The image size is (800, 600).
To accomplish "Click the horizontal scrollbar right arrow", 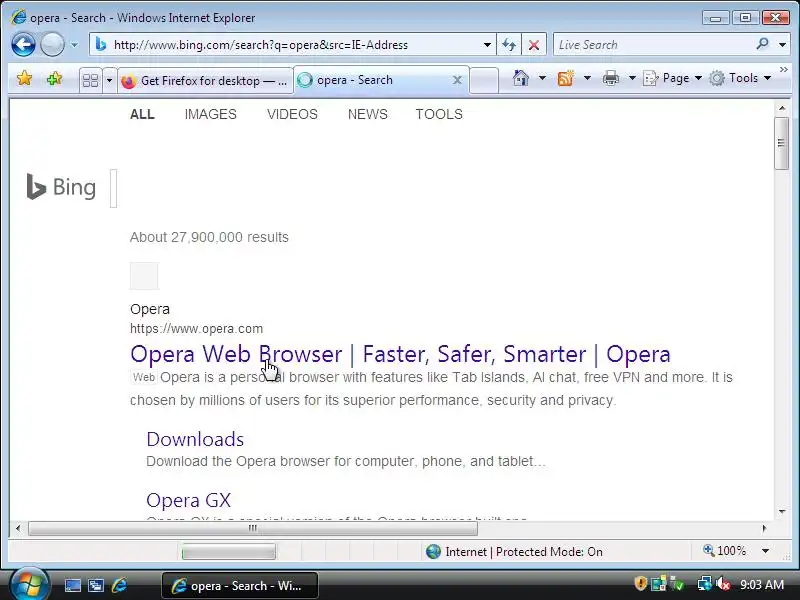I will point(764,528).
